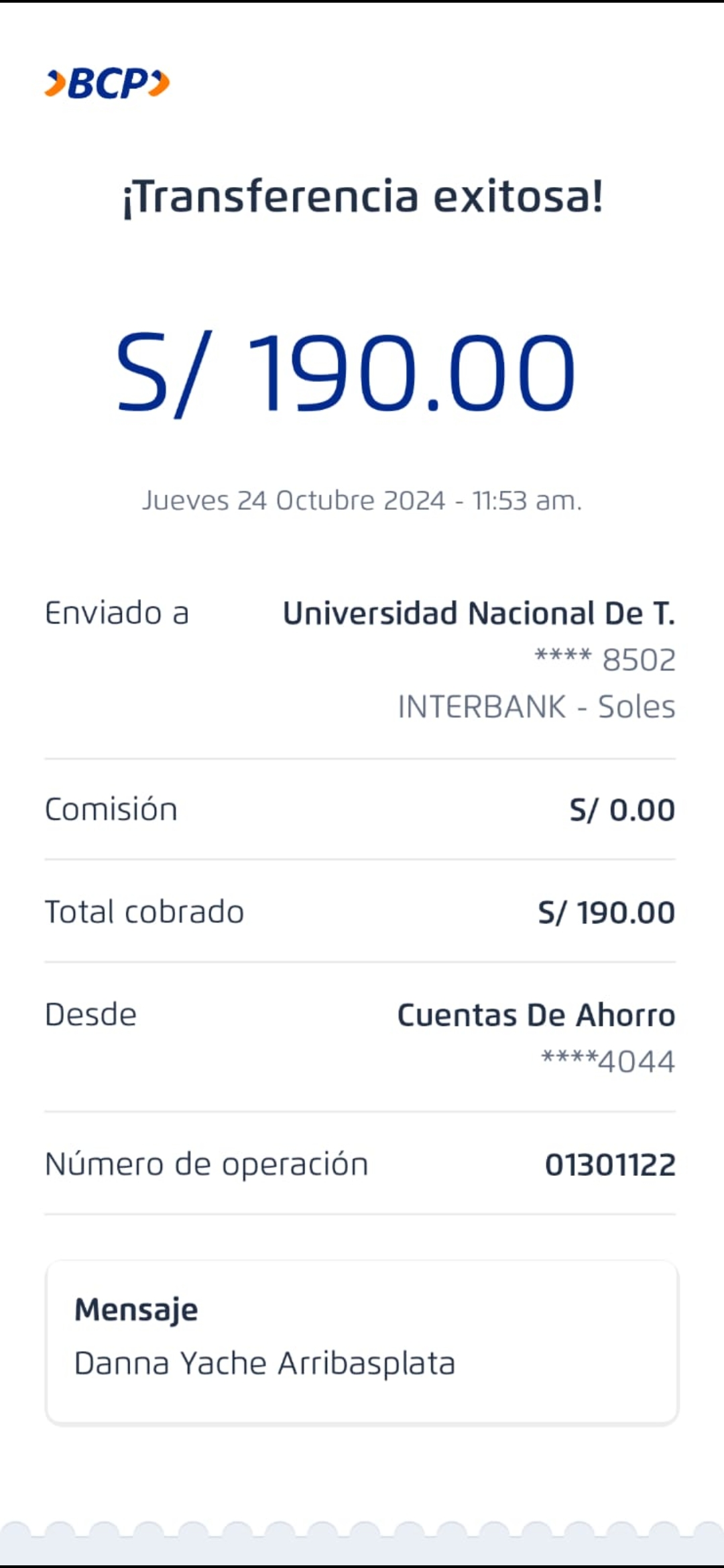Tap the "Número de operación" label
This screenshot has width=724, height=1568.
point(206,1164)
